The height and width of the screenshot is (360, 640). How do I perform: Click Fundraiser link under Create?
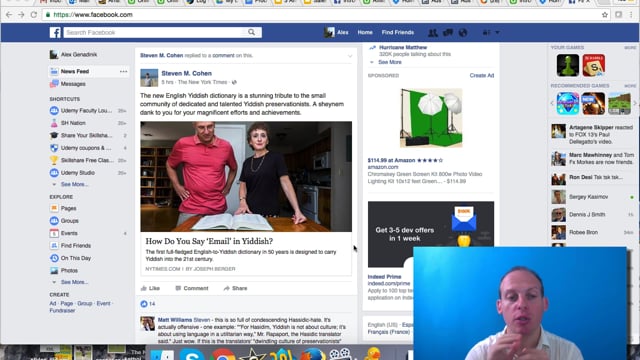point(62,311)
